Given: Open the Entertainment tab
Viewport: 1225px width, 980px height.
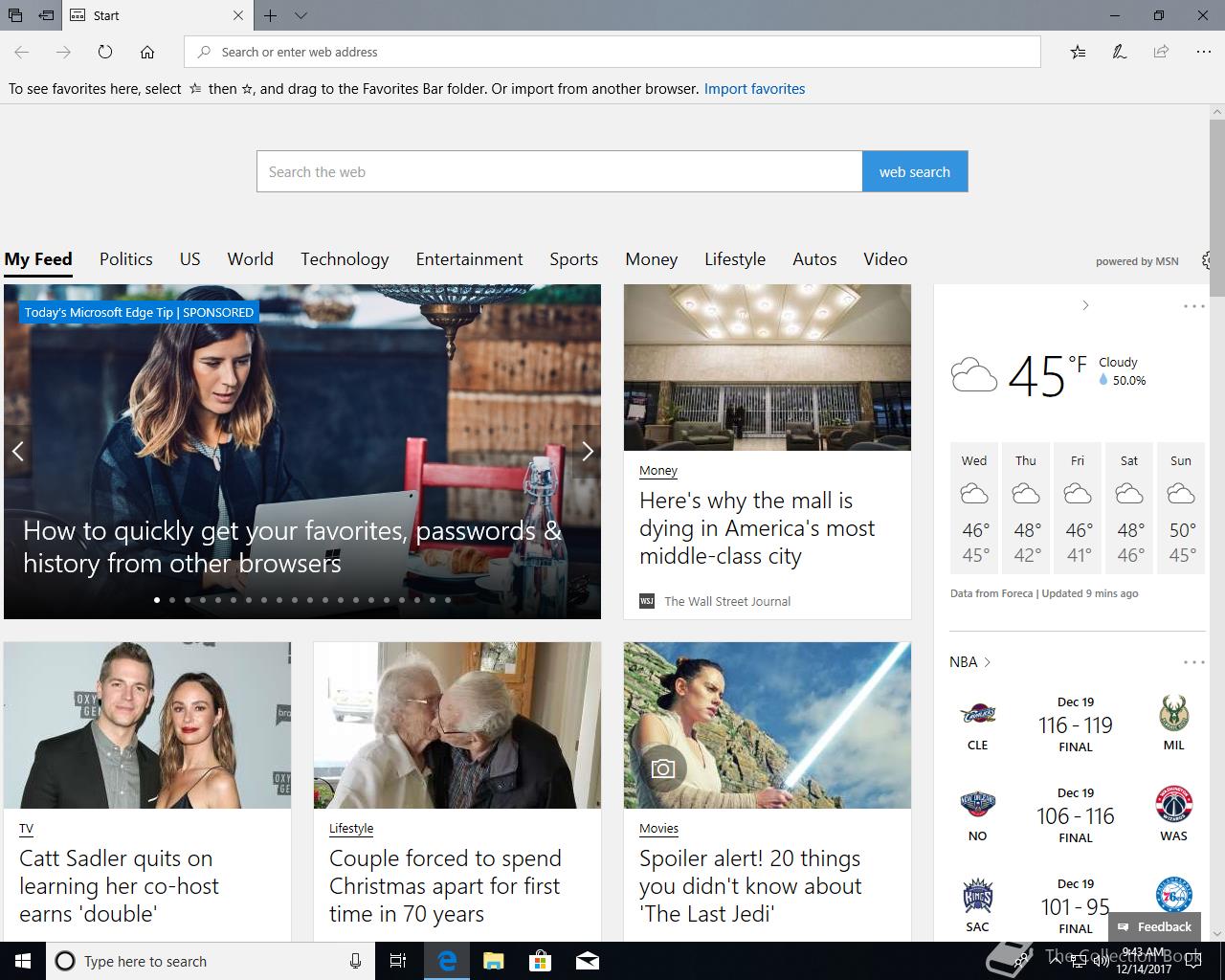Looking at the screenshot, I should click(x=470, y=259).
